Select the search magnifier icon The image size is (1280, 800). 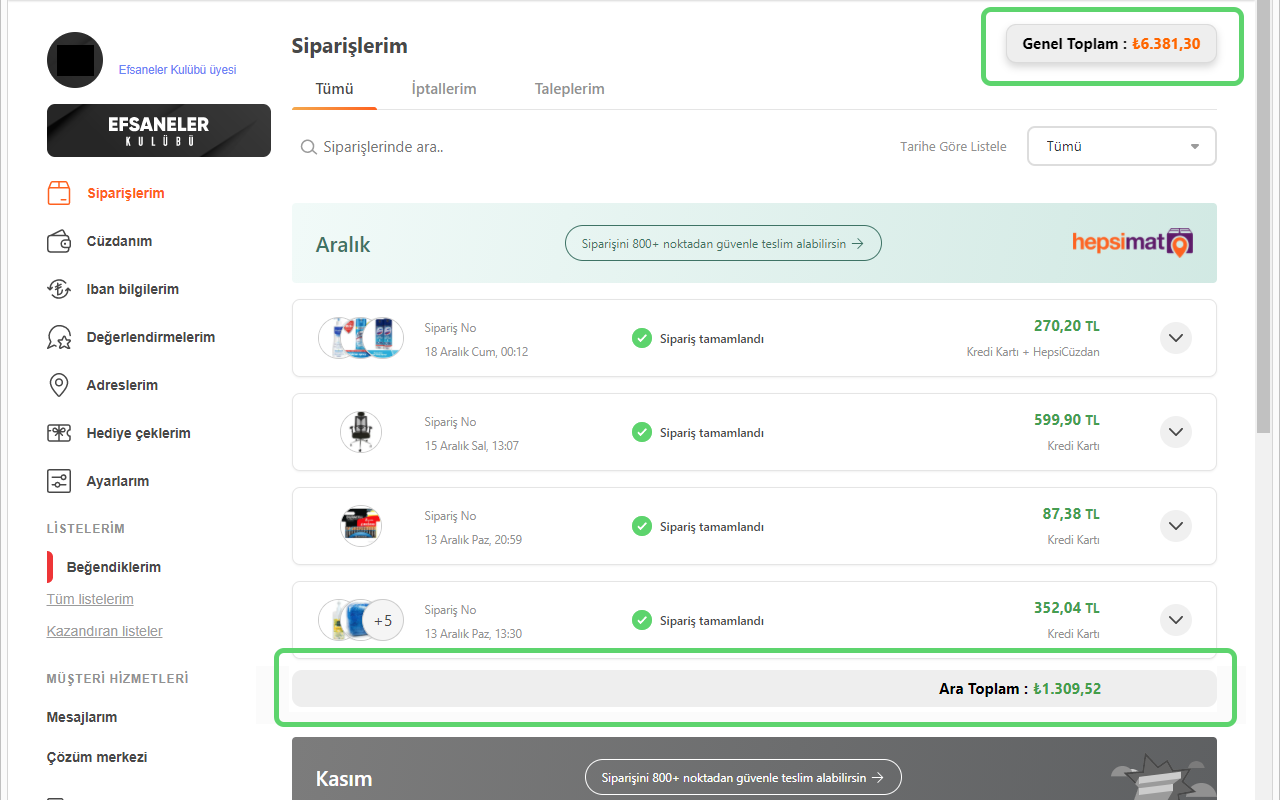pos(309,146)
